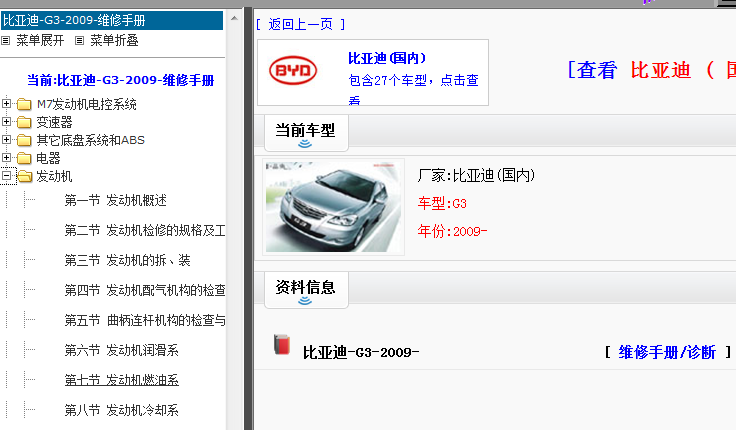
Task: Click the red book icon beside 比亚迪-G3-2009-
Action: coord(282,344)
